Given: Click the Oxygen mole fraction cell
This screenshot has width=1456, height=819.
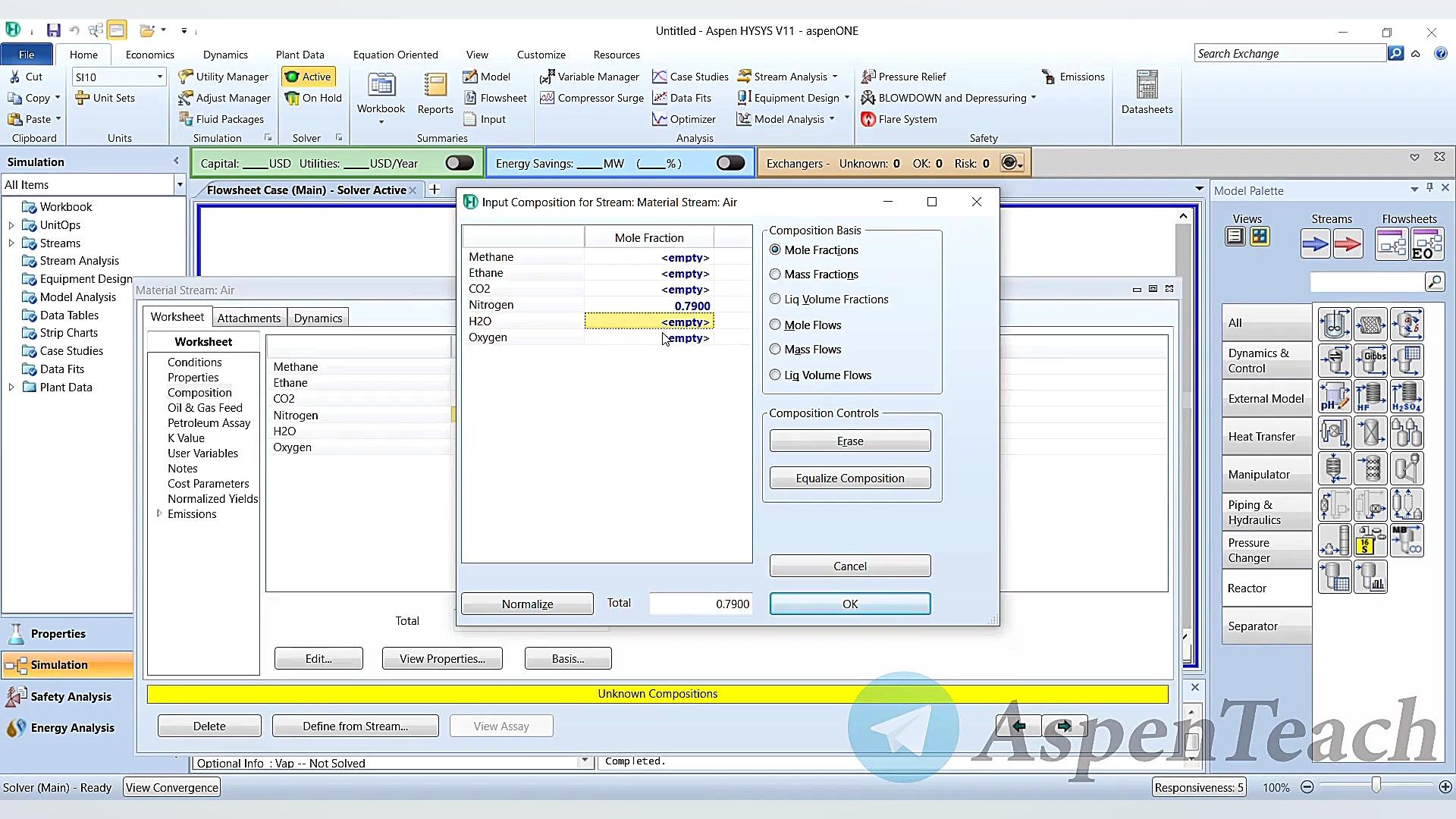Looking at the screenshot, I should click(649, 338).
